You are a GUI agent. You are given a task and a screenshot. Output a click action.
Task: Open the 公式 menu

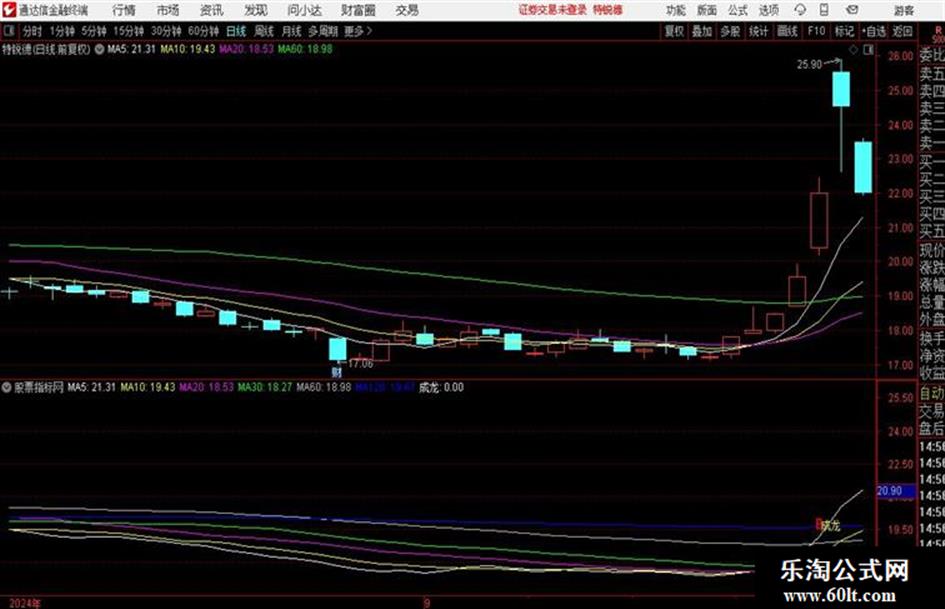738,10
